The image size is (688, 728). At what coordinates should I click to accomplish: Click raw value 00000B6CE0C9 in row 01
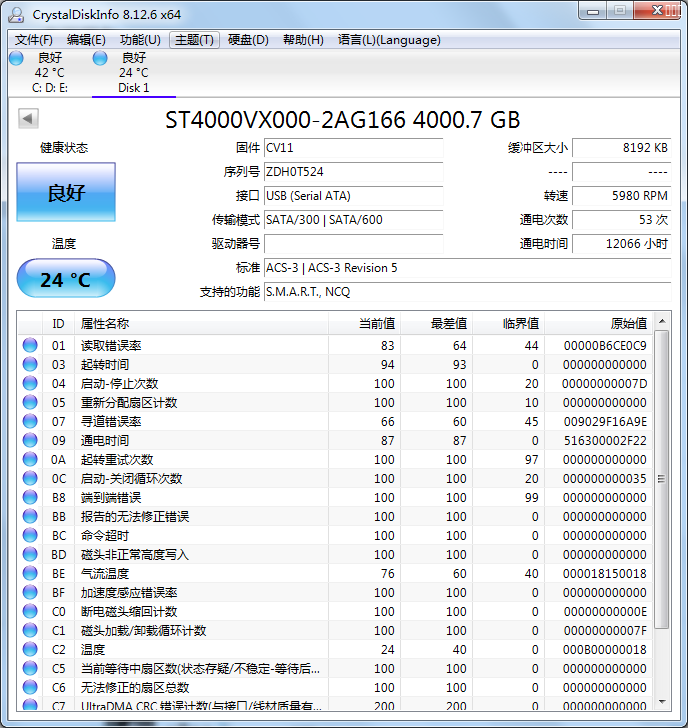tap(605, 345)
